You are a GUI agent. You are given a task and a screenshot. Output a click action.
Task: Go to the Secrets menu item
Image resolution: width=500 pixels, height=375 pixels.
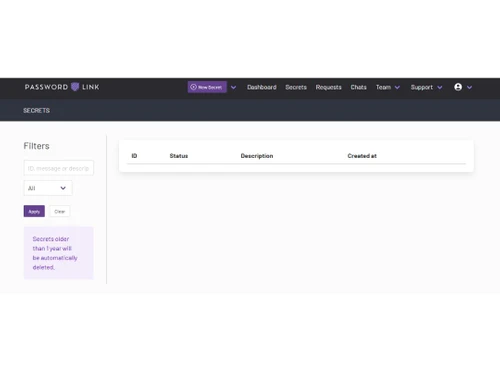click(296, 87)
